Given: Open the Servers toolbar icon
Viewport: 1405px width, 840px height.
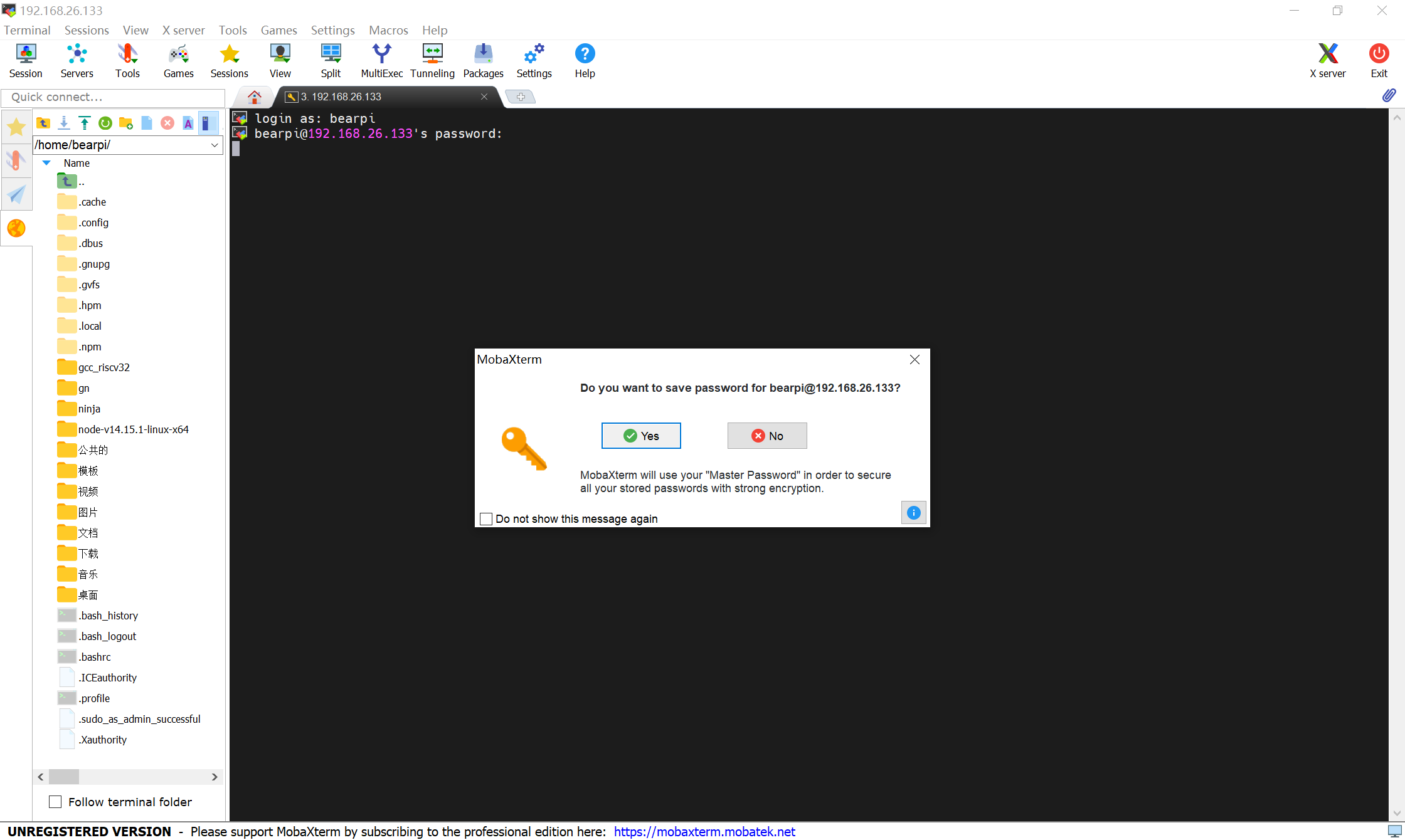Looking at the screenshot, I should coord(77,61).
